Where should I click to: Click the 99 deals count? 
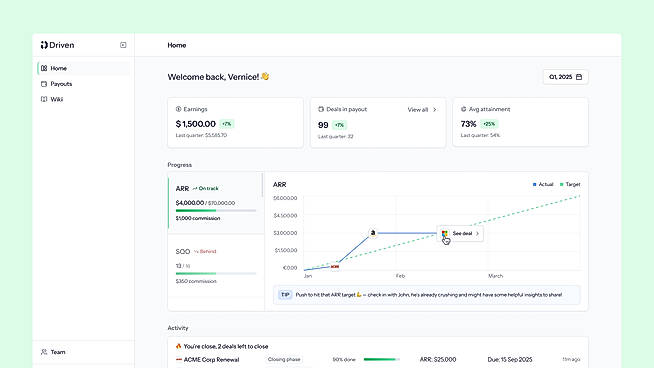point(323,125)
